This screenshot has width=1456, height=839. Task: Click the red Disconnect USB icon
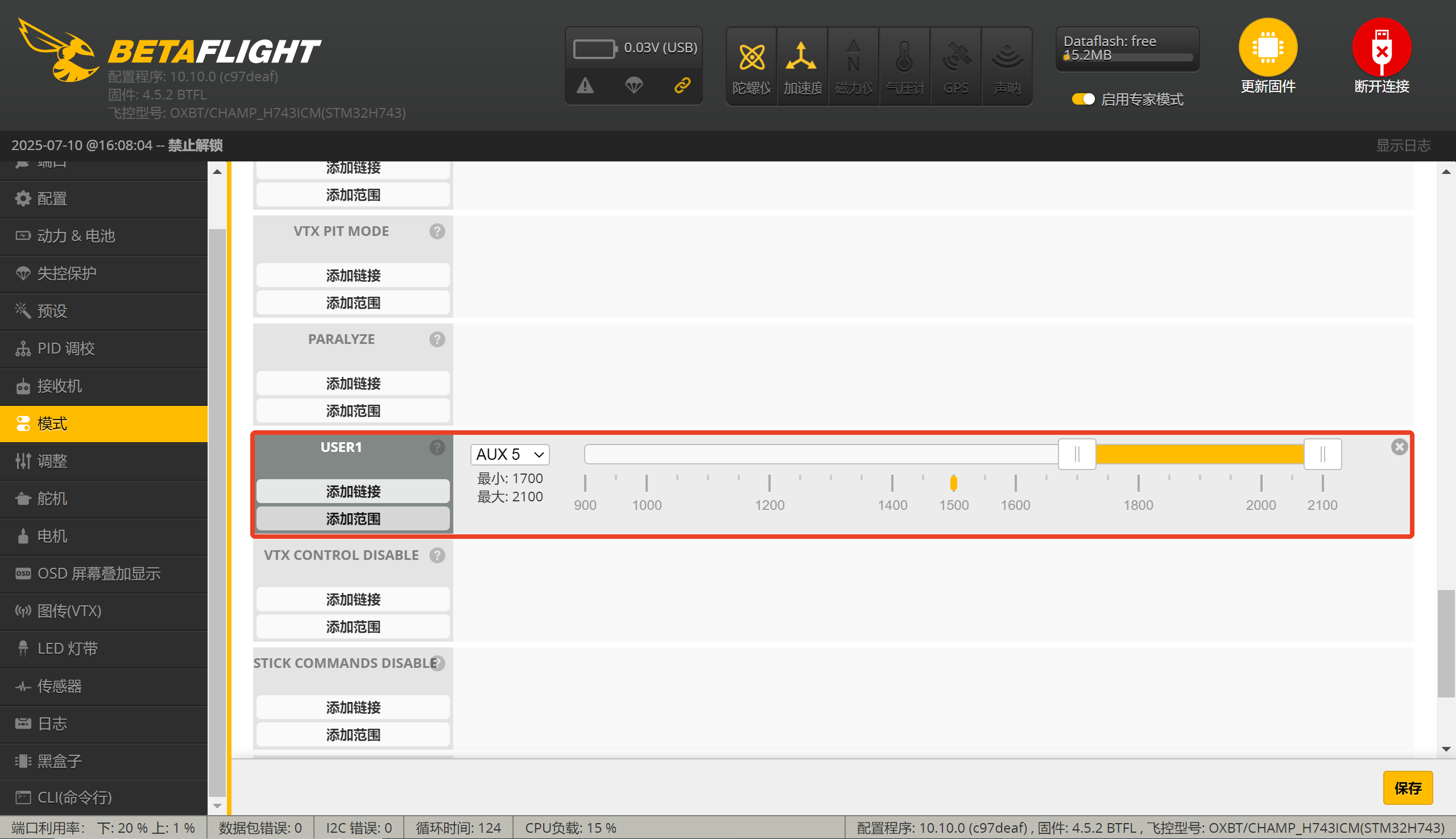point(1381,47)
